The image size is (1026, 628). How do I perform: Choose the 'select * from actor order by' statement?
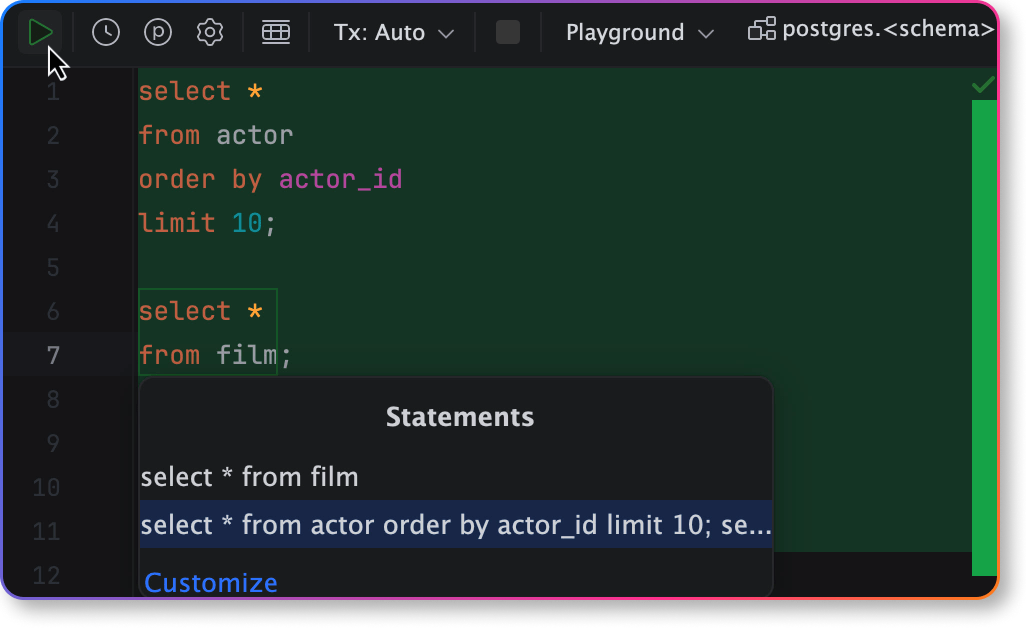[x=456, y=525]
